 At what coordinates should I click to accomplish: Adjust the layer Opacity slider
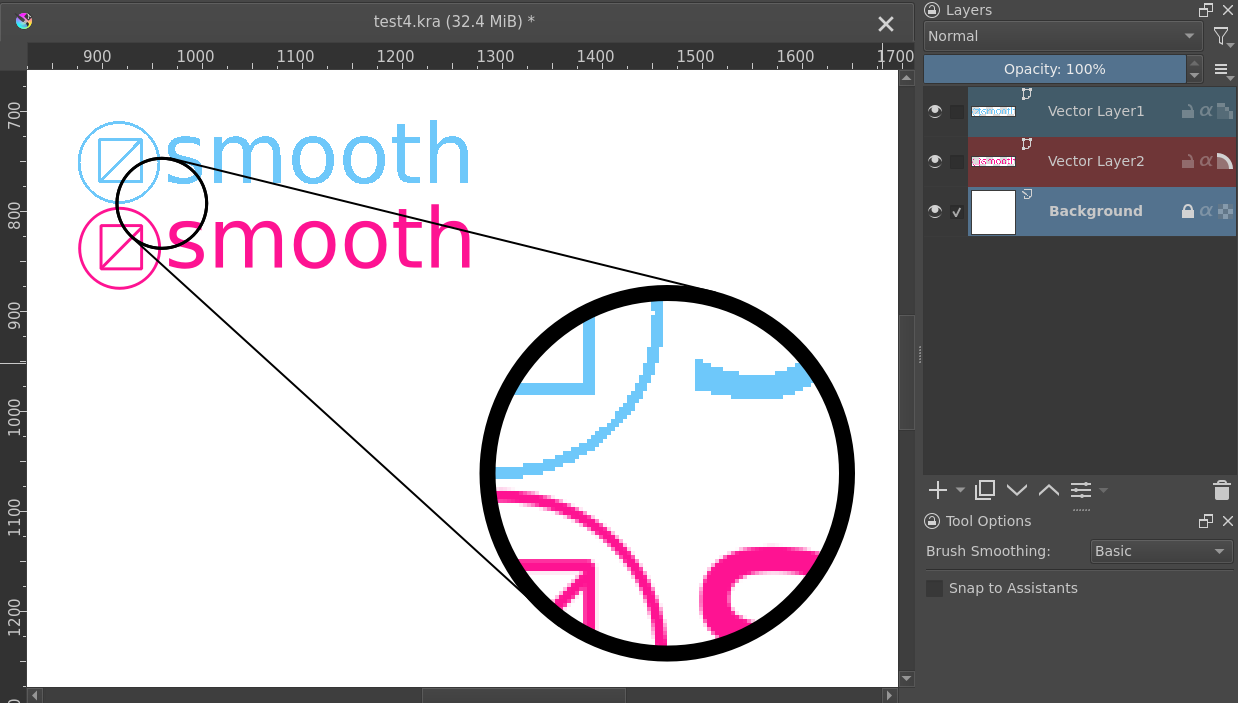(x=1054, y=69)
